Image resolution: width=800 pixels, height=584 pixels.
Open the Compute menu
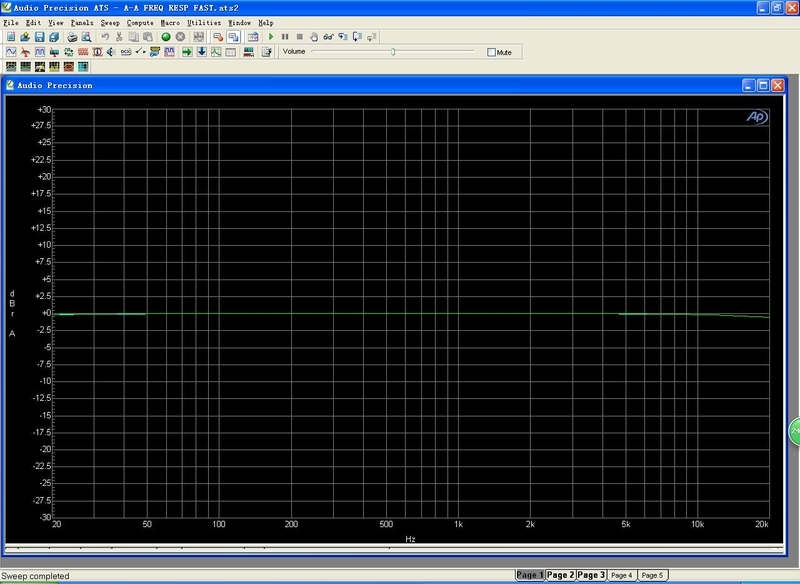[x=140, y=23]
